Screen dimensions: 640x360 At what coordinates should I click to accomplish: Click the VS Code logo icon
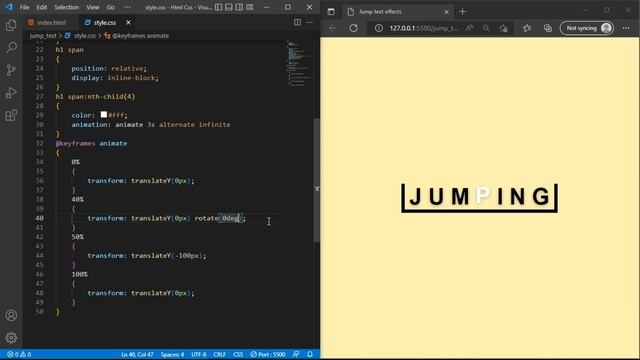pos(9,7)
